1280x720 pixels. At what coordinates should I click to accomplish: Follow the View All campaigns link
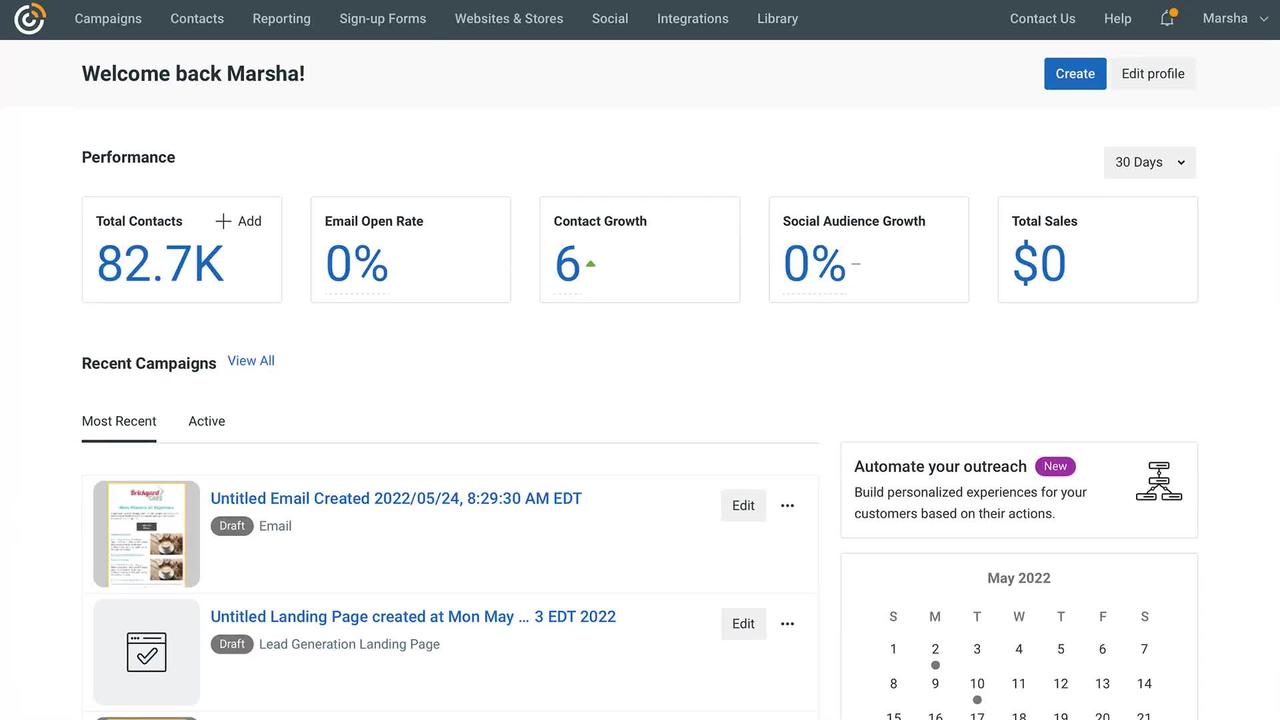[251, 361]
